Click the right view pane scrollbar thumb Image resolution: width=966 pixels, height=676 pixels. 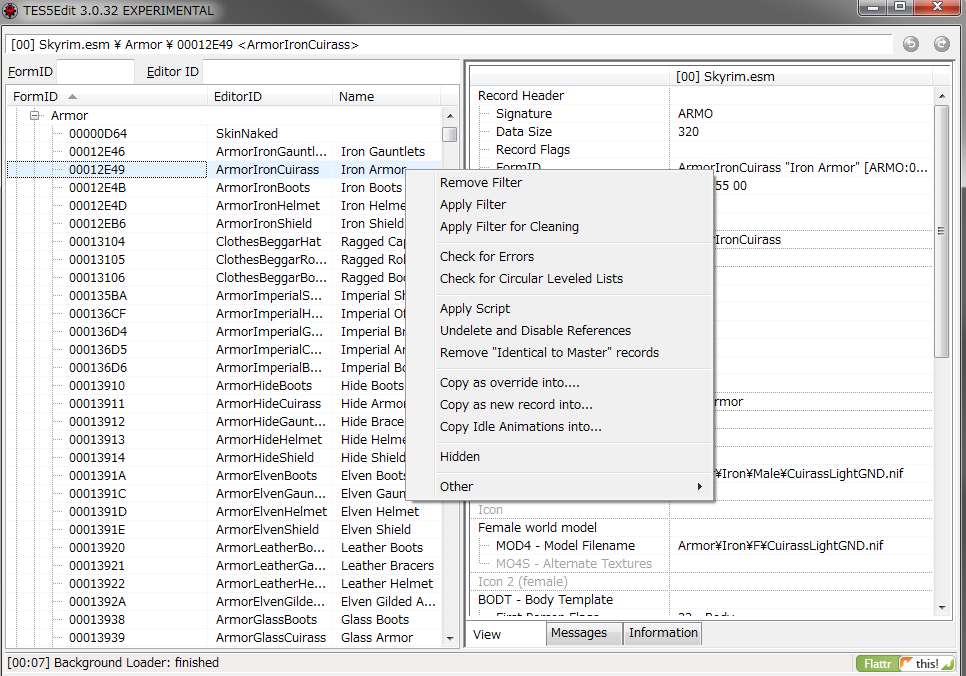941,231
